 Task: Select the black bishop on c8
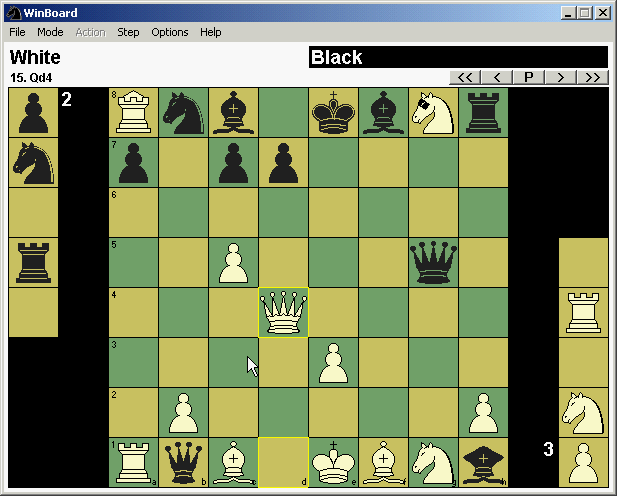[233, 113]
